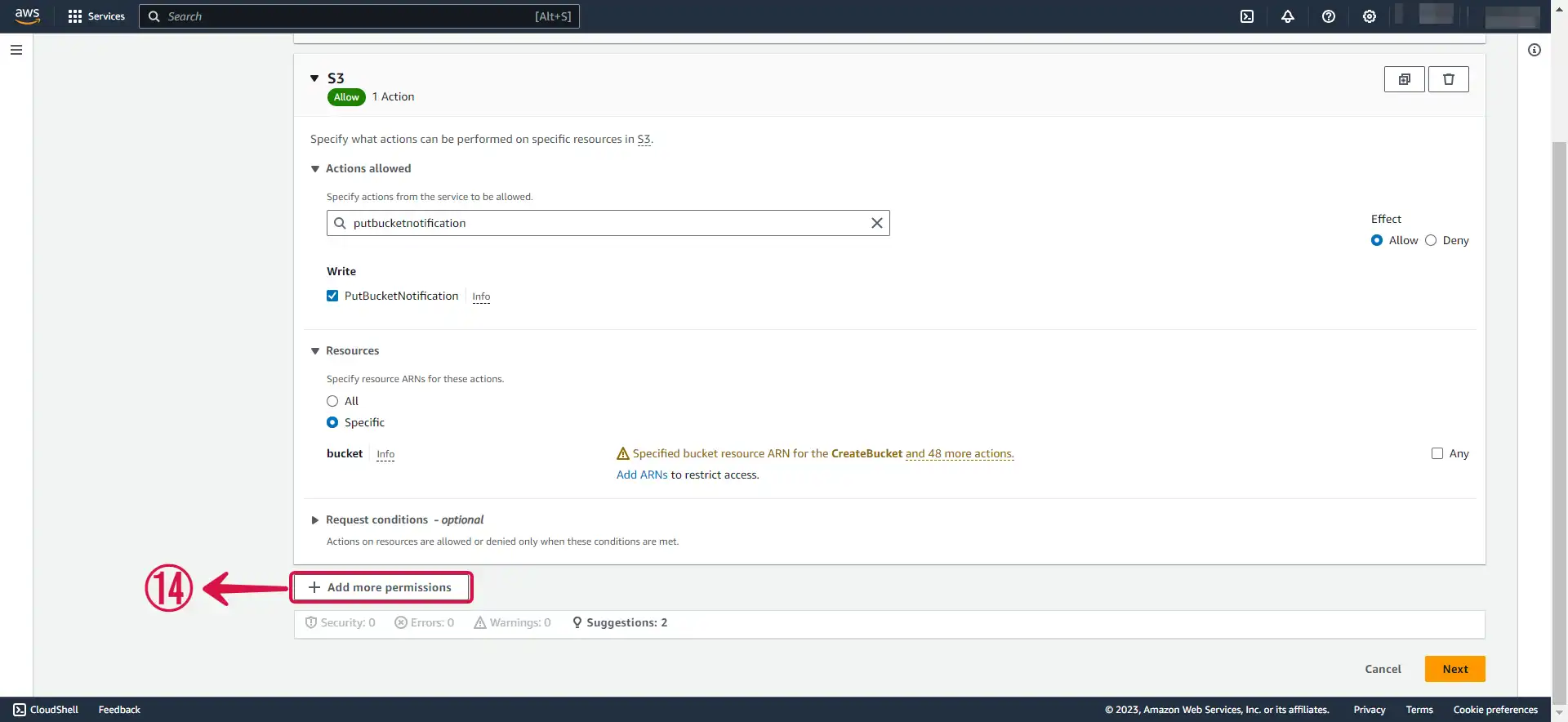Open Info link next to PutBucketNotification
1568x722 pixels.
(x=481, y=296)
